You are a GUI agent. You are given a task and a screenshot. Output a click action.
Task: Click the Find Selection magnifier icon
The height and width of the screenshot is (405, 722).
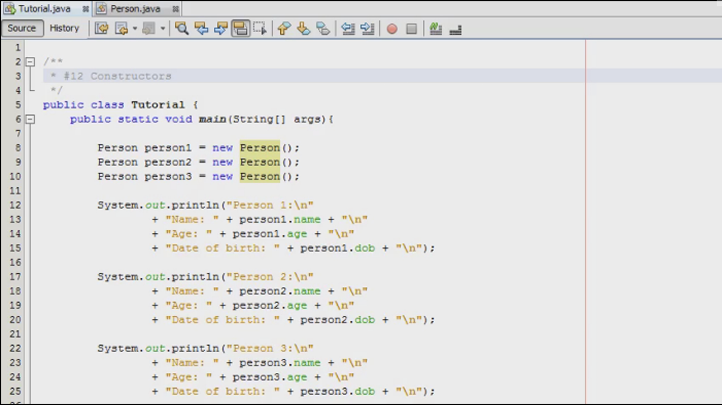[181, 29]
